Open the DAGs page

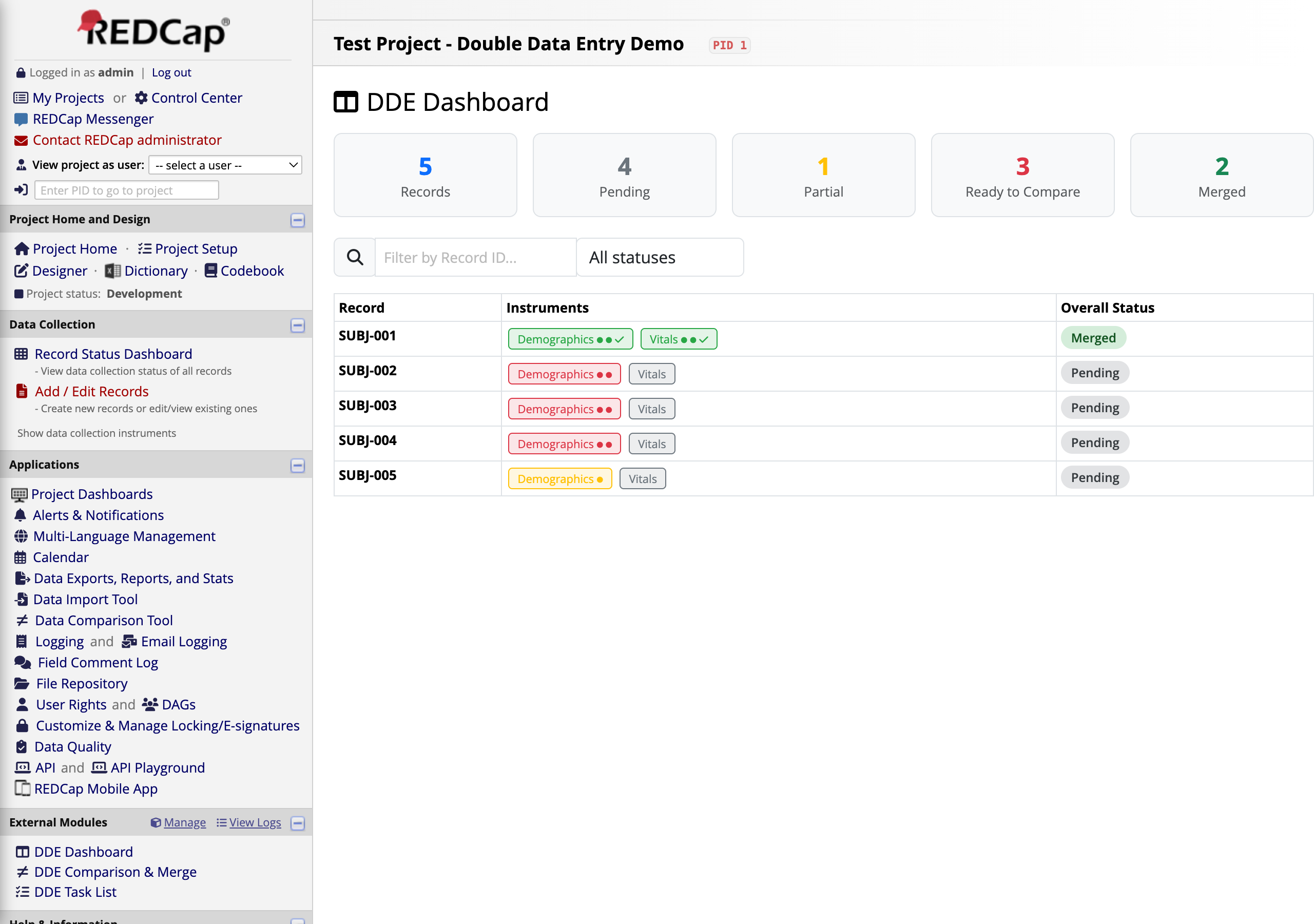(179, 704)
